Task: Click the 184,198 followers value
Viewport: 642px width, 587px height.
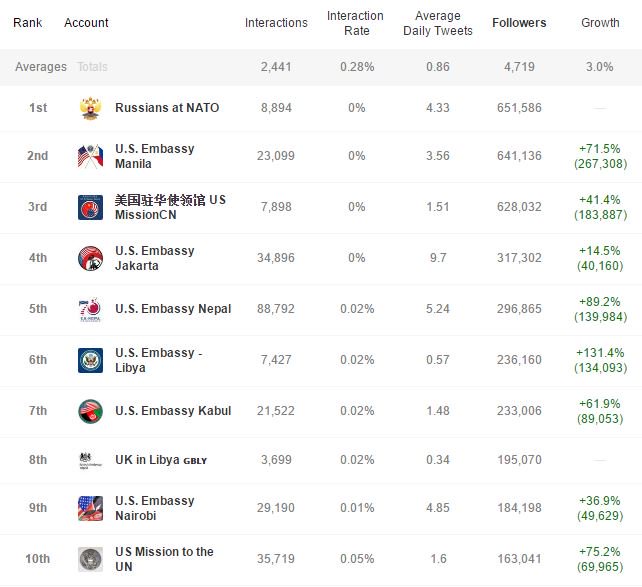Action: point(519,508)
